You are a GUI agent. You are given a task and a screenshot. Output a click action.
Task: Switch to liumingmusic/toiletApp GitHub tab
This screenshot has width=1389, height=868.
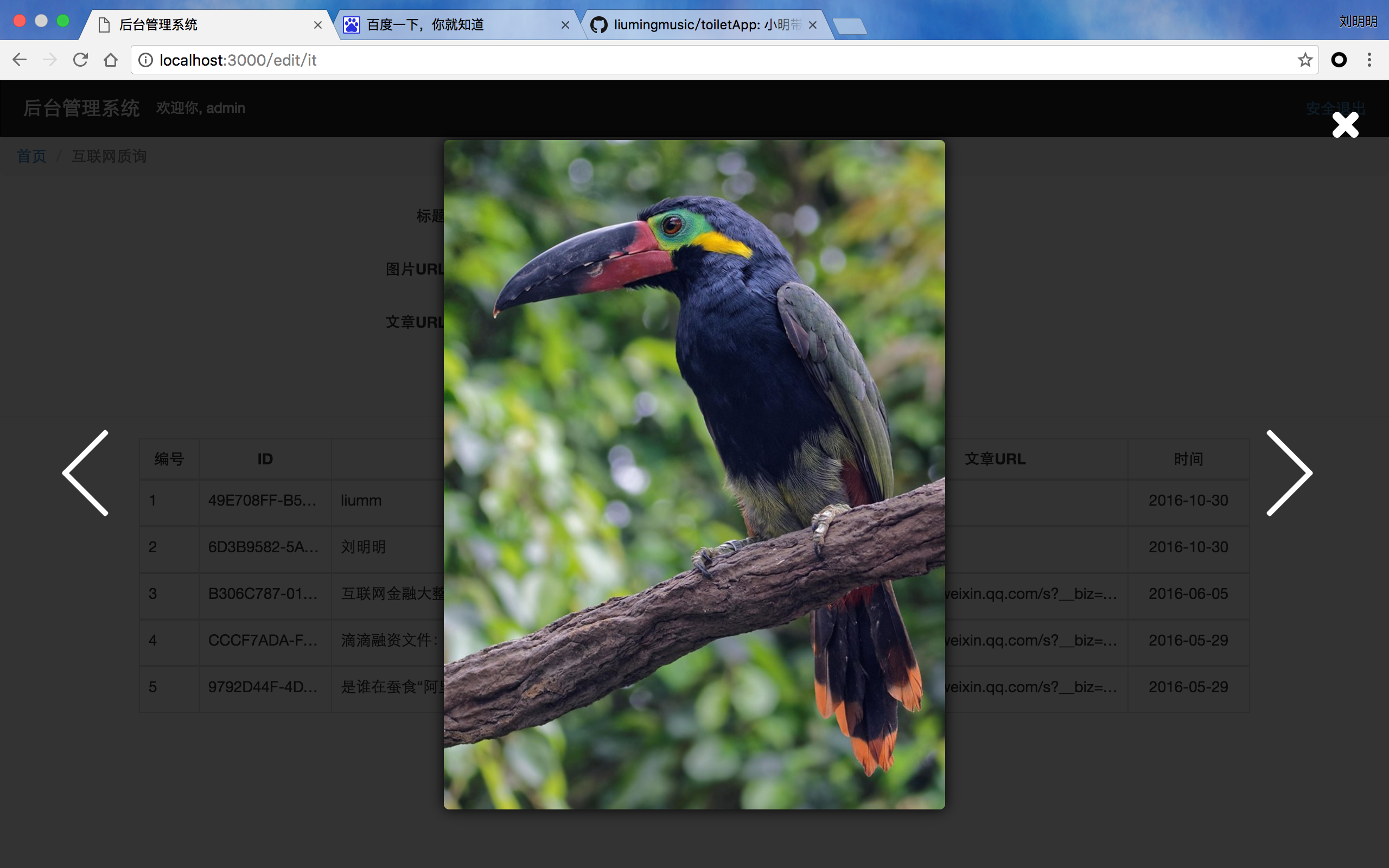[x=697, y=25]
